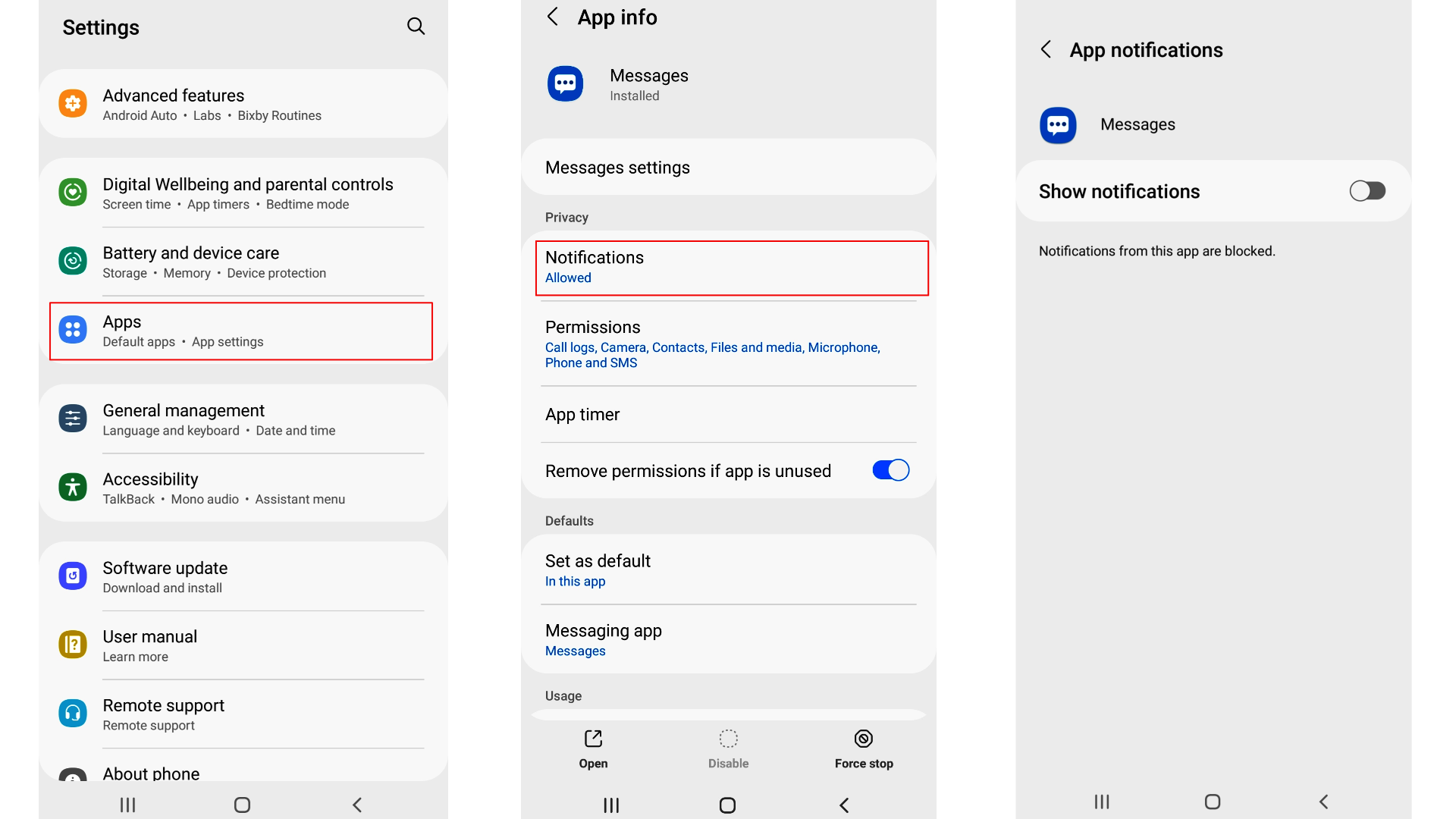Tap the General management sliders icon

click(x=73, y=419)
